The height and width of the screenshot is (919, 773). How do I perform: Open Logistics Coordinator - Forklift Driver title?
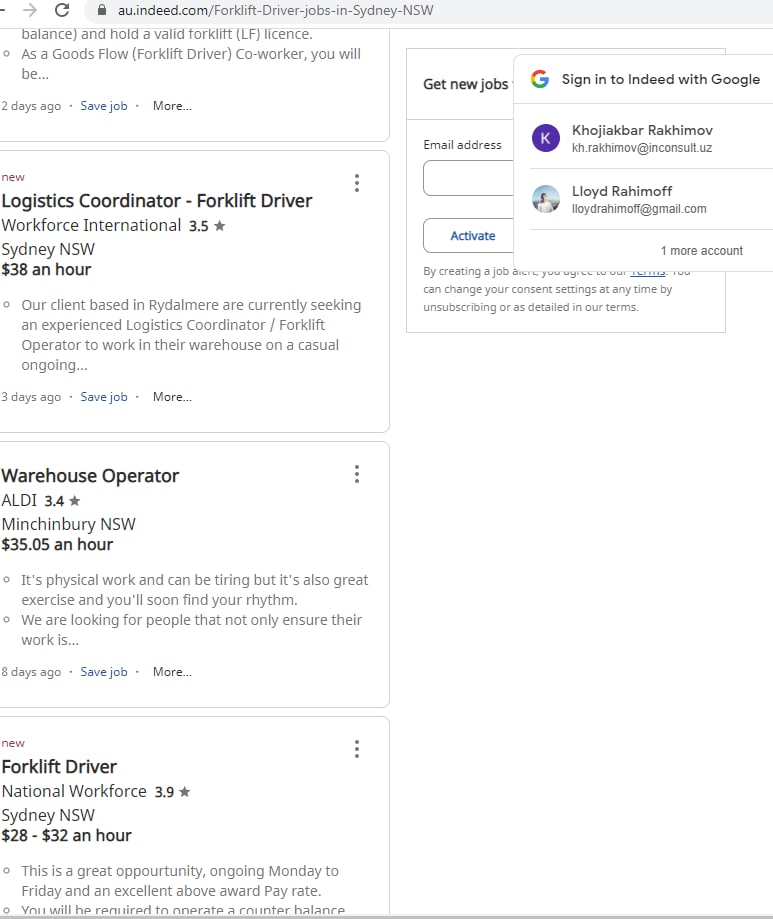[x=157, y=201]
